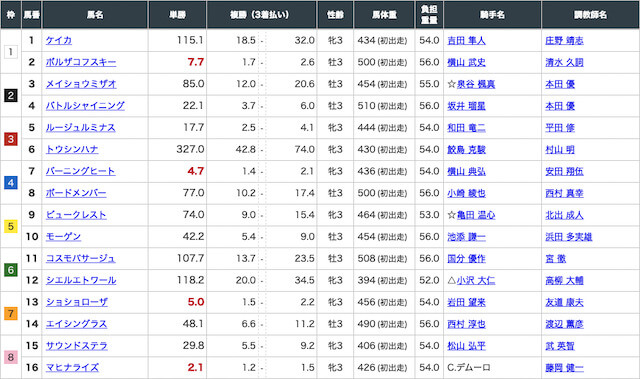
Task: Open trainer 友道 康夫 profile
Action: [564, 302]
